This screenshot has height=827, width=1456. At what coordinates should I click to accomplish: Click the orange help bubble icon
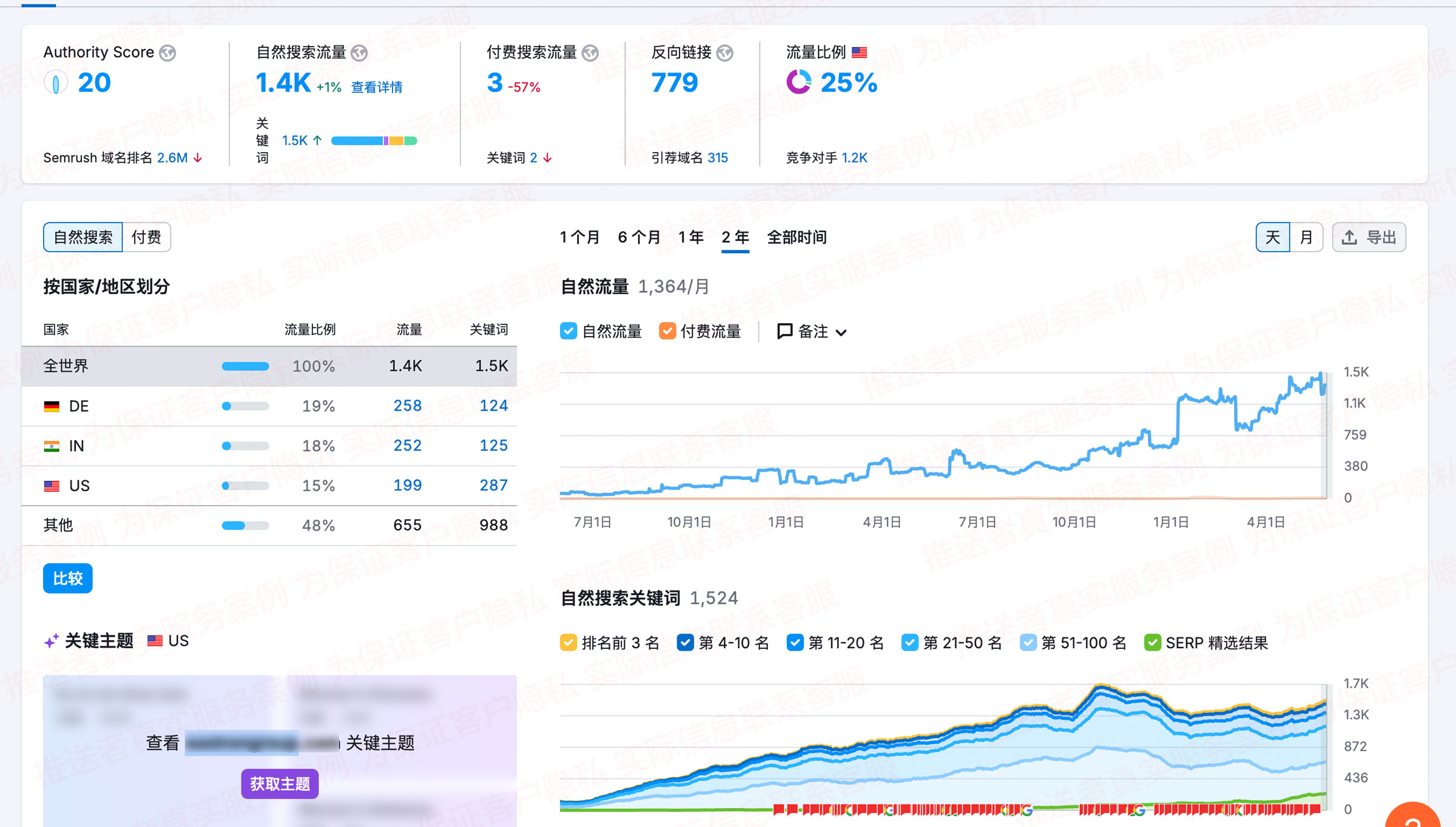tap(1414, 815)
